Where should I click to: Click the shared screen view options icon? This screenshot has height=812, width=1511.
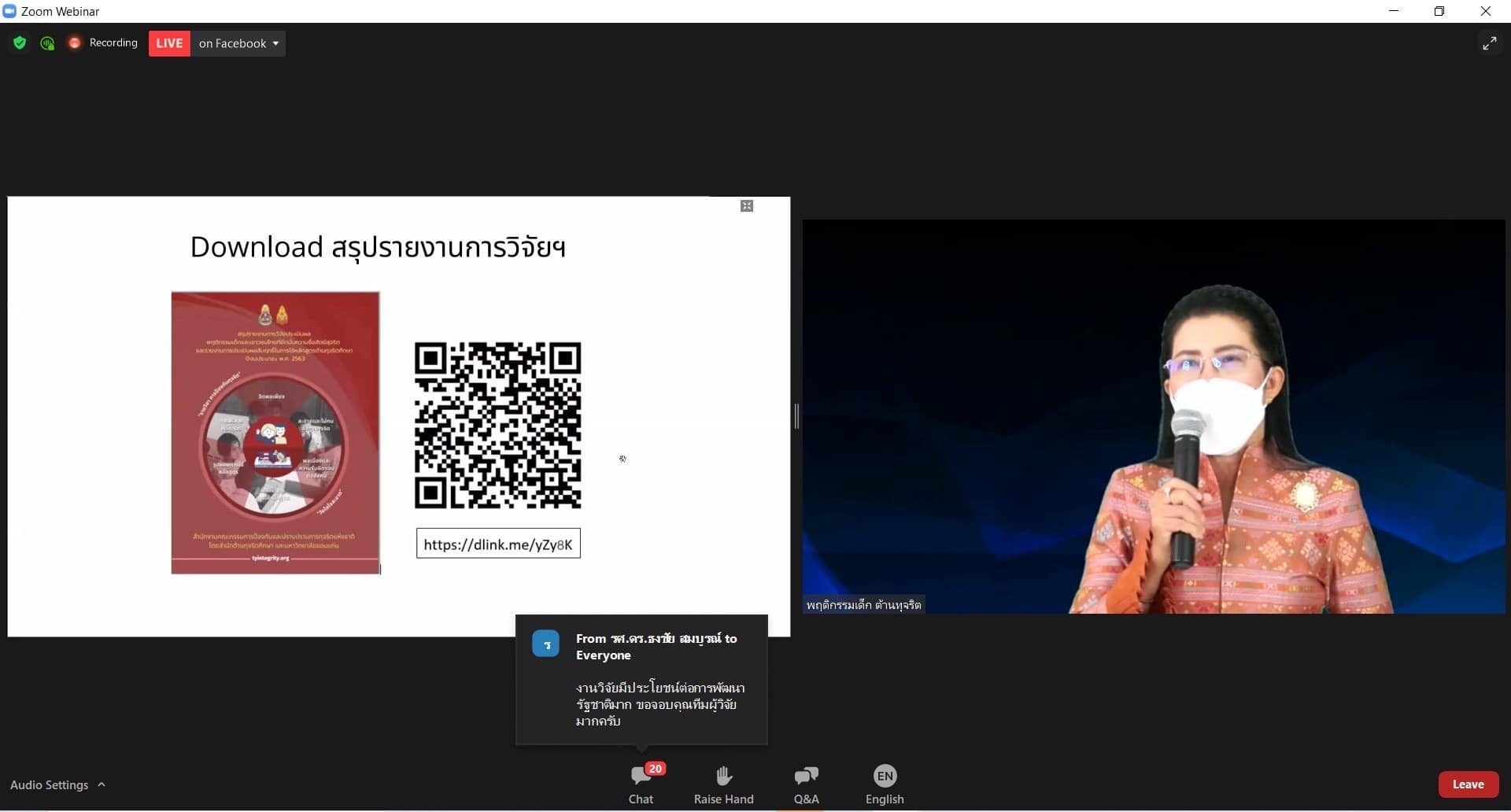coord(747,206)
